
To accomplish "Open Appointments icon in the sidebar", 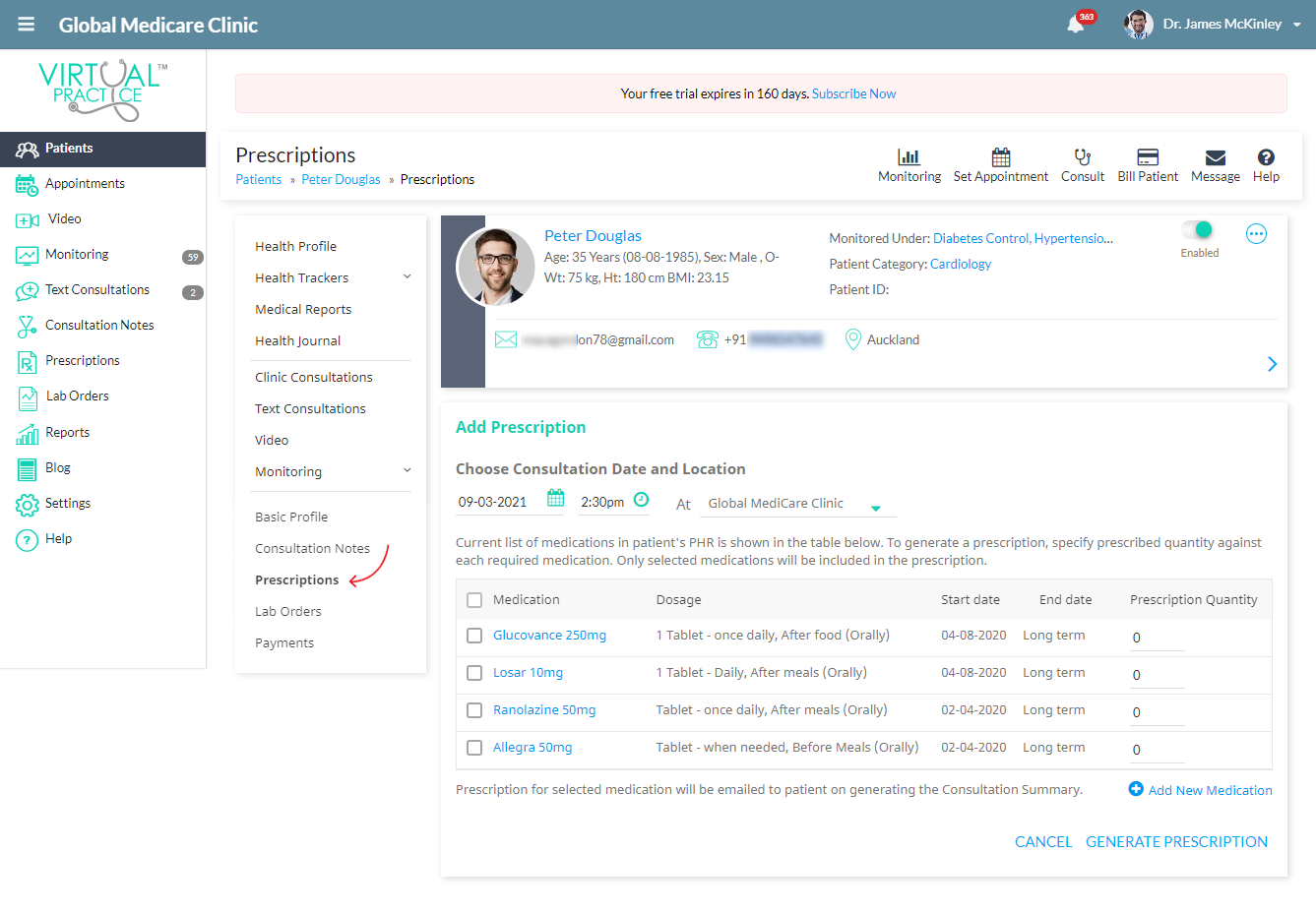I will pos(27,184).
